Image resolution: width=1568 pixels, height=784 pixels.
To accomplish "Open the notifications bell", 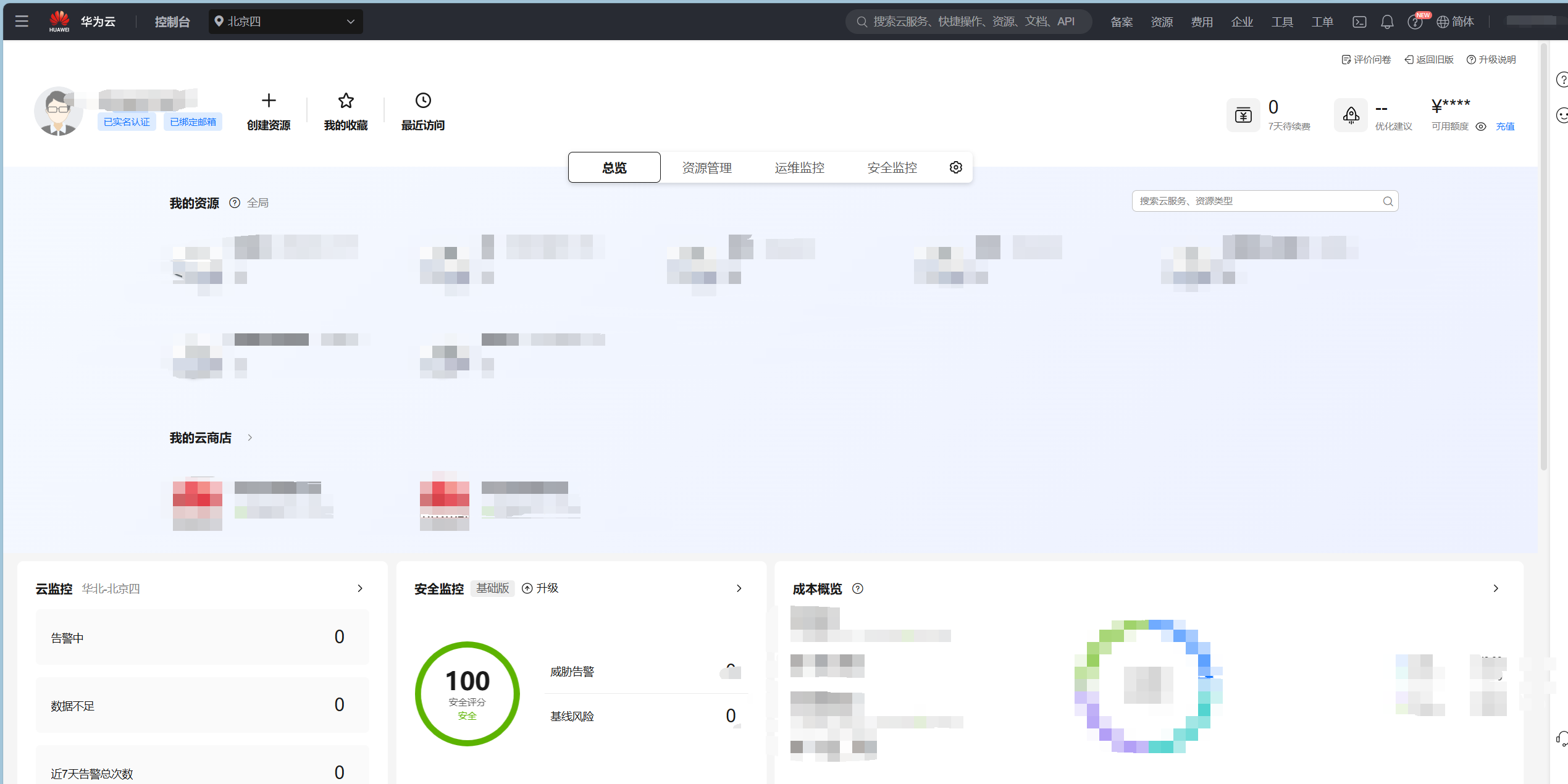I will click(x=1387, y=22).
